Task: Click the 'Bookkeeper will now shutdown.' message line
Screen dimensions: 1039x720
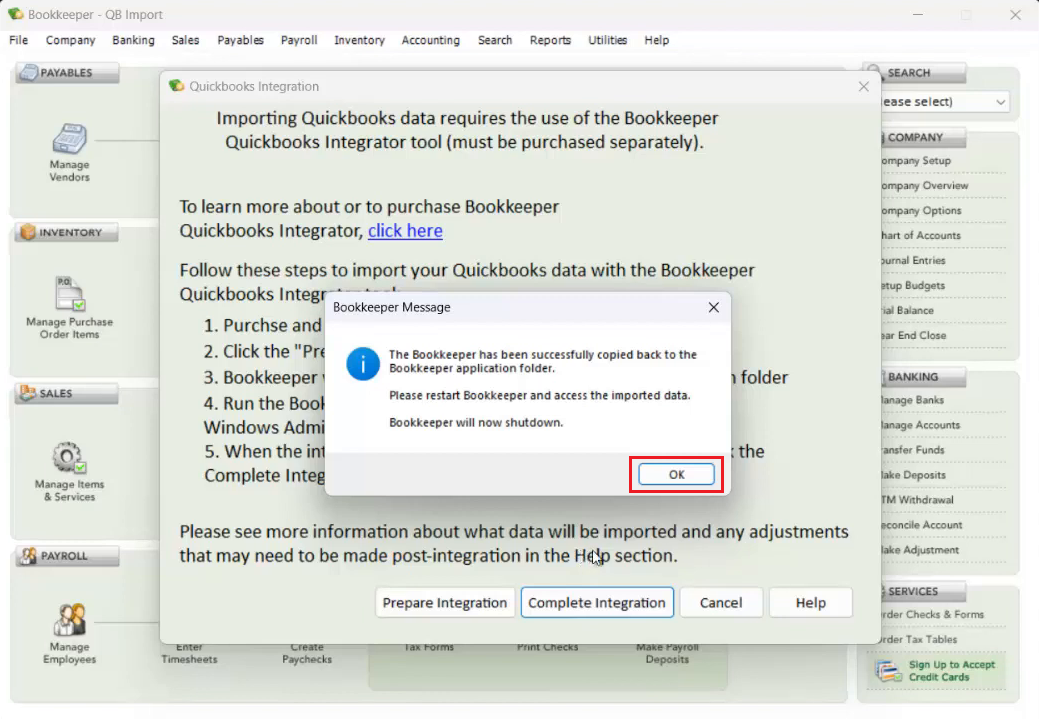Action: [x=476, y=423]
